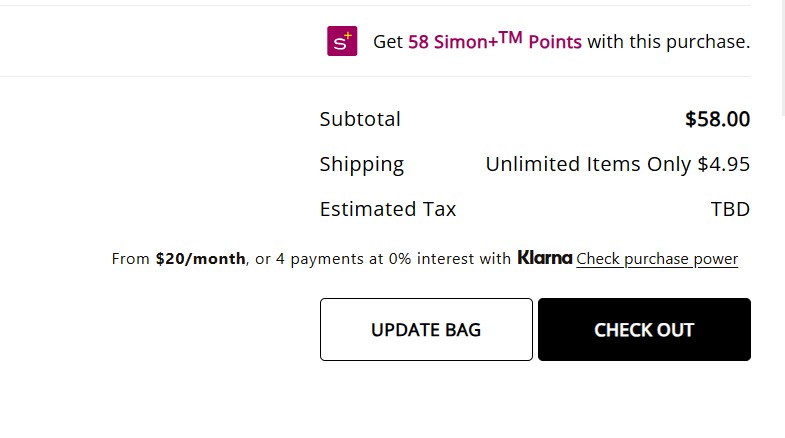Click the 58 Simon+ Points text

click(x=494, y=42)
